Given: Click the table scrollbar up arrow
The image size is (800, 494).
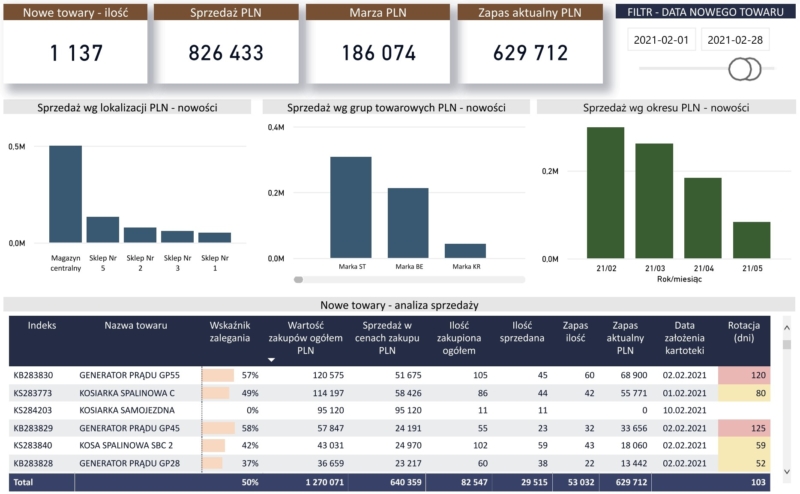Looking at the screenshot, I should click(786, 326).
